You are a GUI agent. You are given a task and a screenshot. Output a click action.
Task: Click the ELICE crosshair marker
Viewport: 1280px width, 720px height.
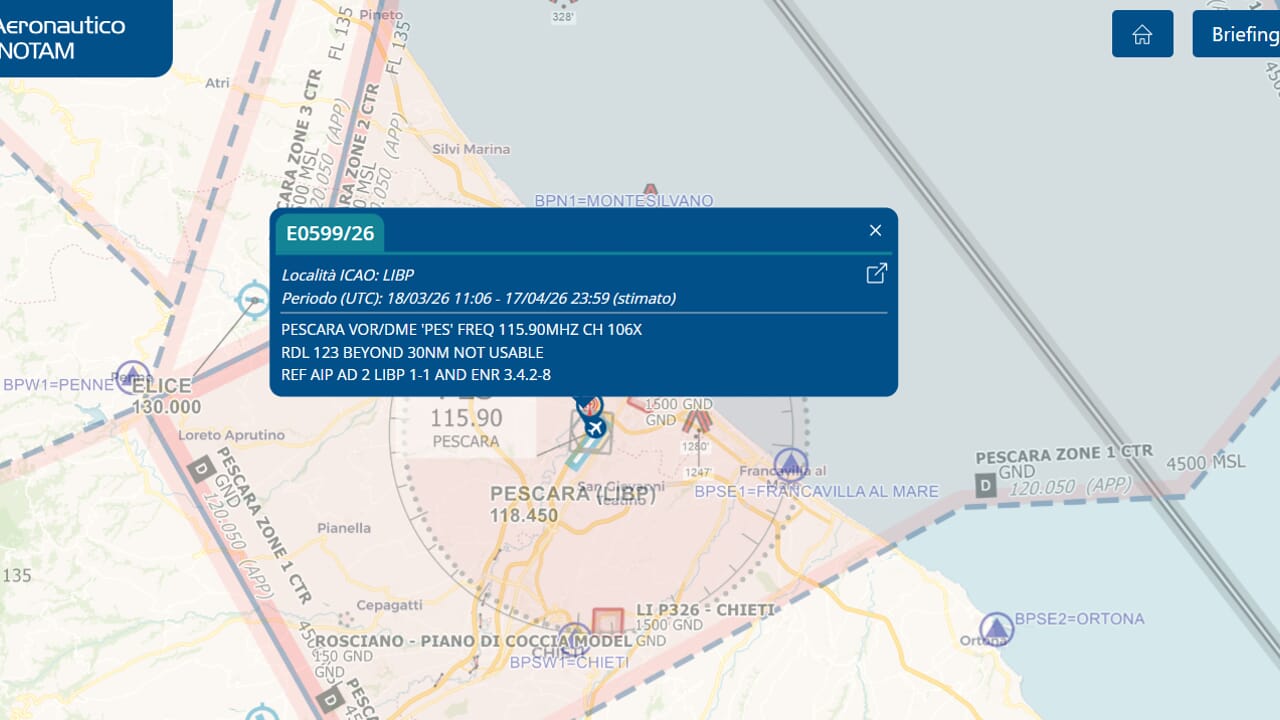click(254, 300)
